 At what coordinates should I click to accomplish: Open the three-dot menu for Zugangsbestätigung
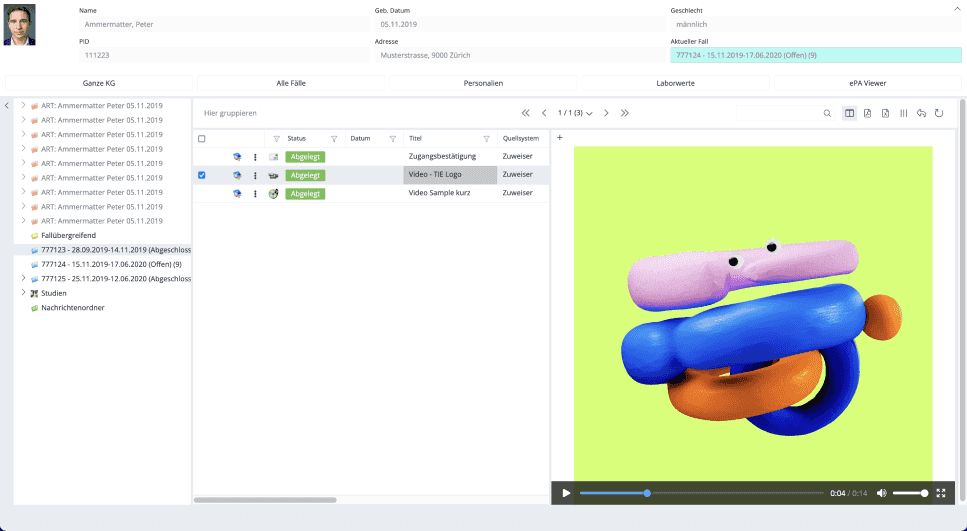click(x=255, y=157)
